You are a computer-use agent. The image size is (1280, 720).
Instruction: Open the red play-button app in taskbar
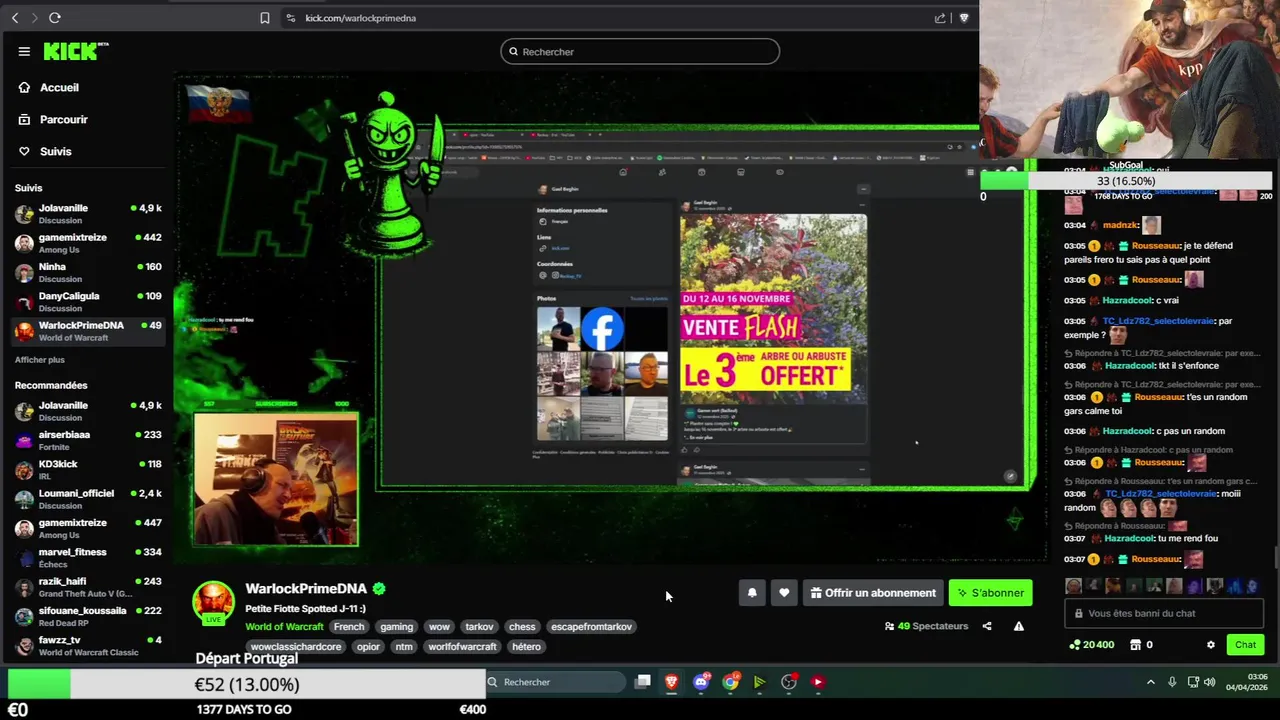coord(818,682)
